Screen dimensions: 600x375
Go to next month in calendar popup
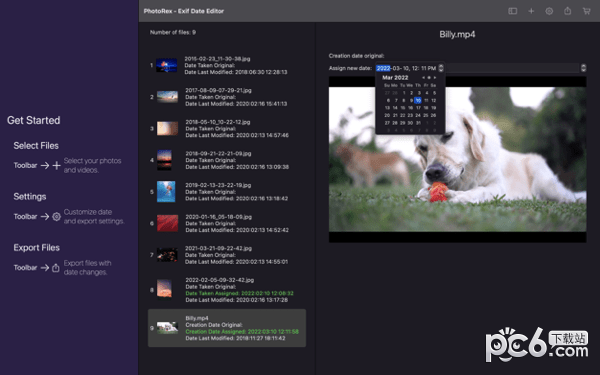(435, 78)
